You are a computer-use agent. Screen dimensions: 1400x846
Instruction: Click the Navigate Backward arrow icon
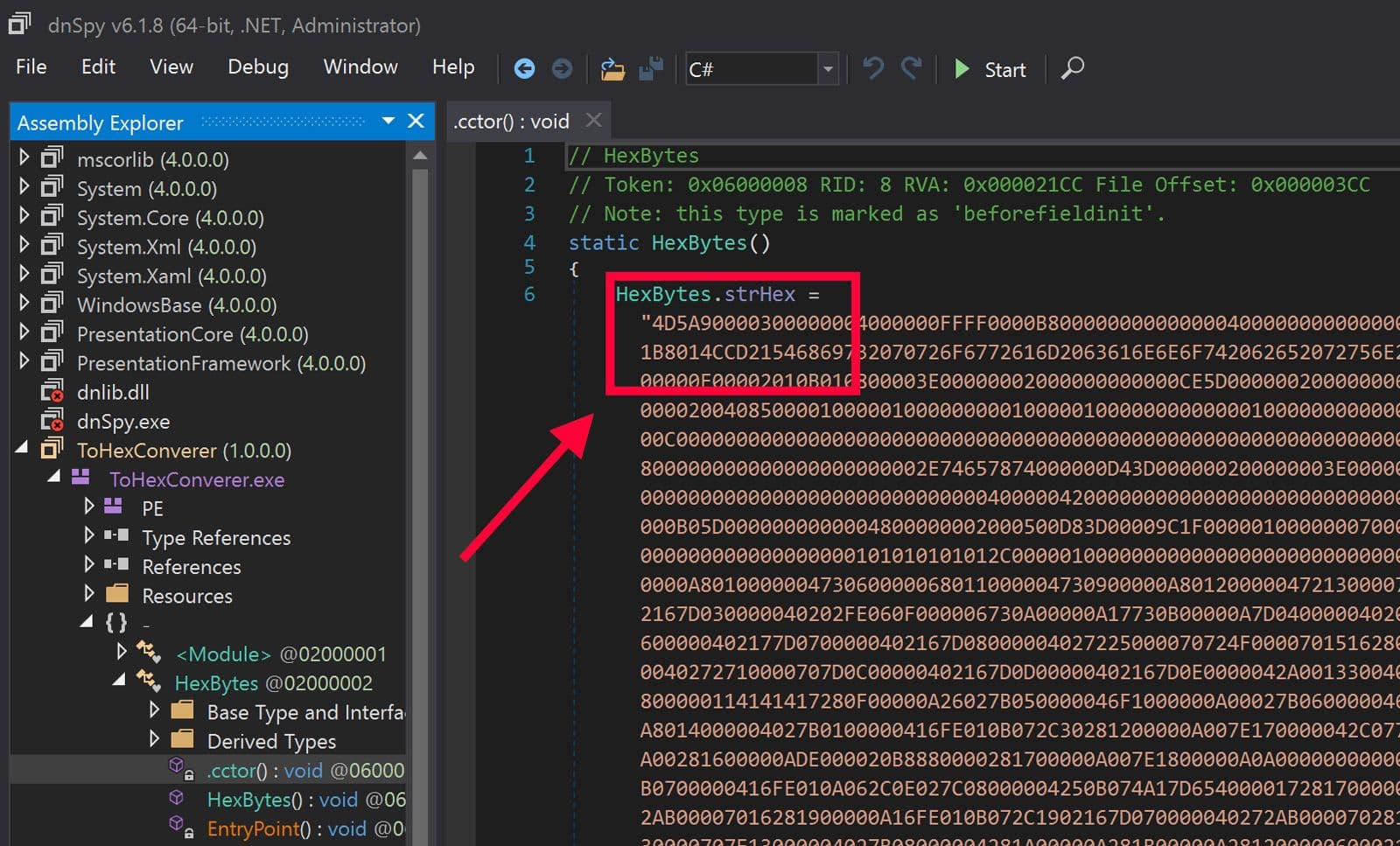click(524, 68)
